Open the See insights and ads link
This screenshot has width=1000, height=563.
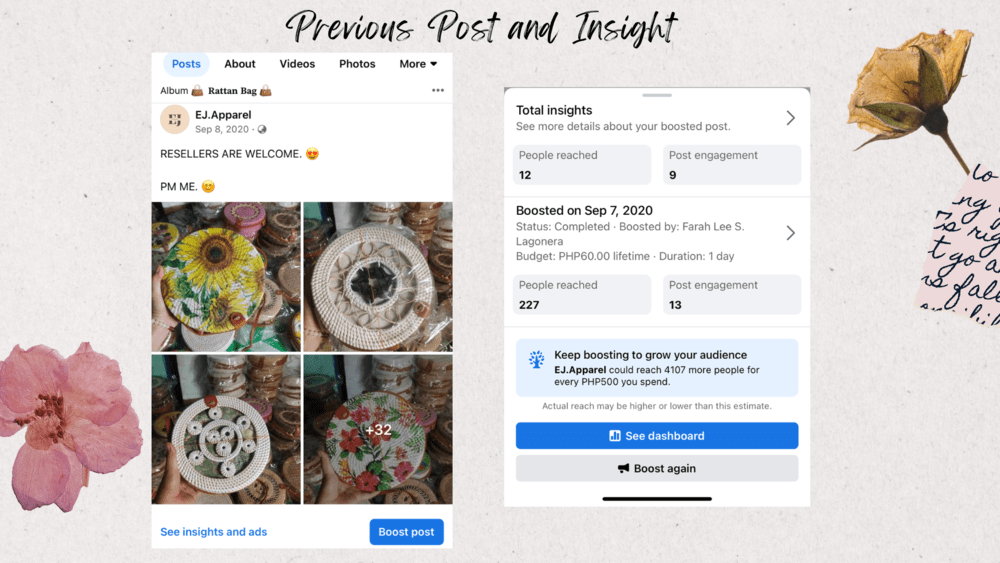click(x=214, y=532)
